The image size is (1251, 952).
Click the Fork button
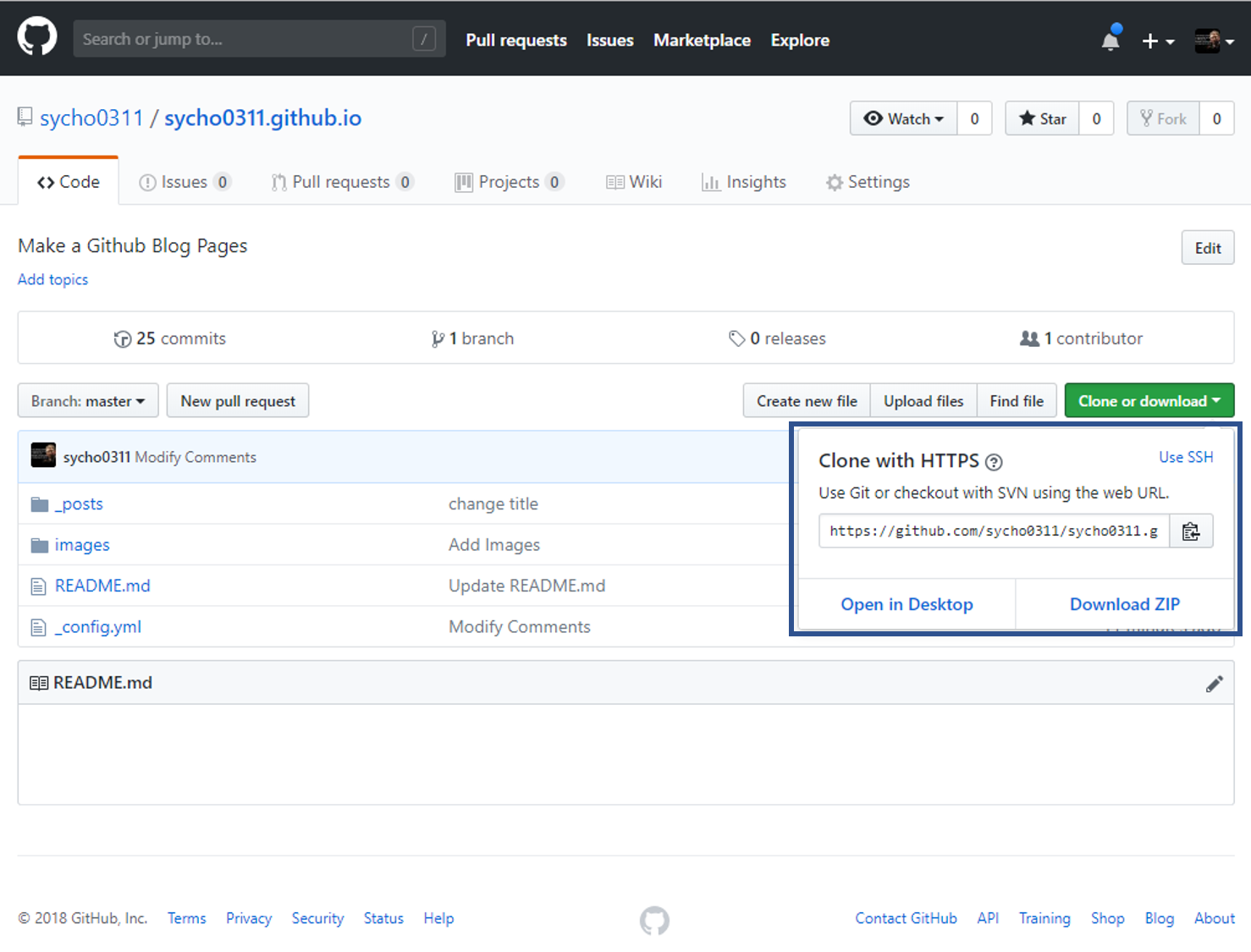(x=1163, y=118)
